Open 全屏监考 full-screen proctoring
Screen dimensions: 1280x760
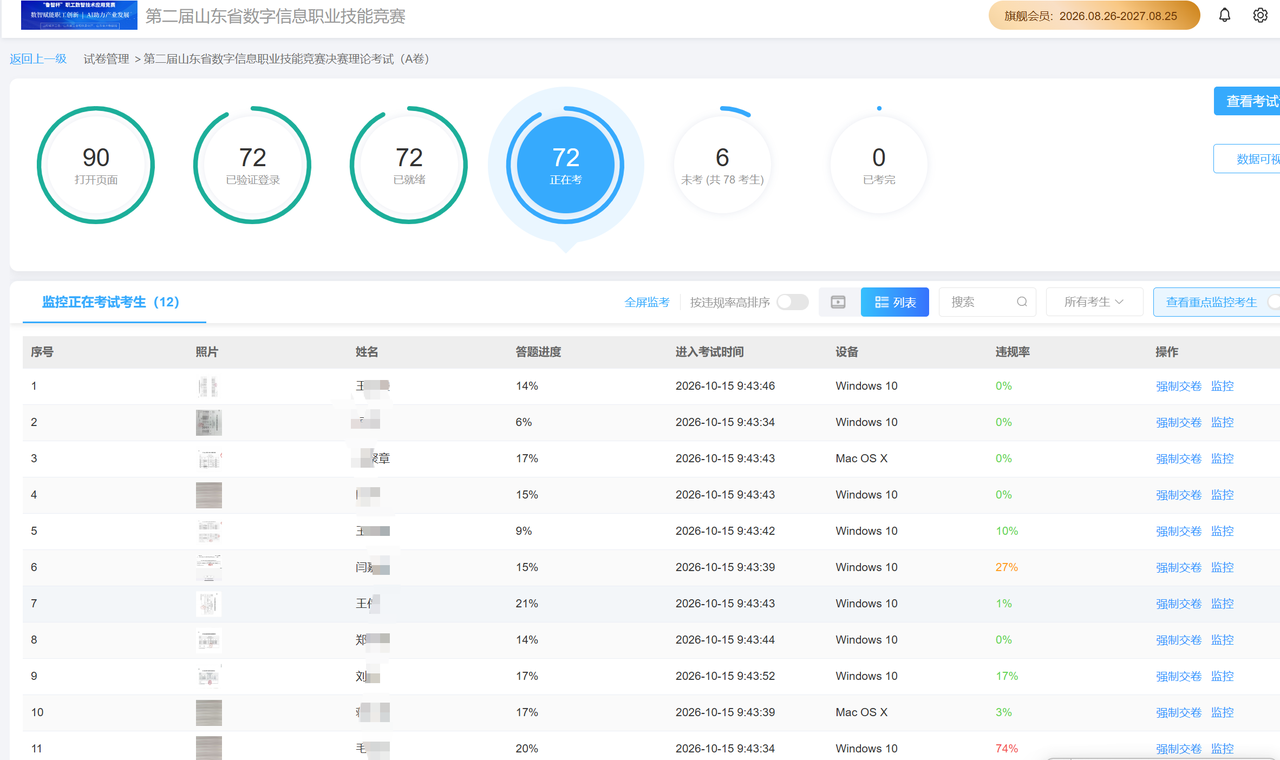coord(647,302)
